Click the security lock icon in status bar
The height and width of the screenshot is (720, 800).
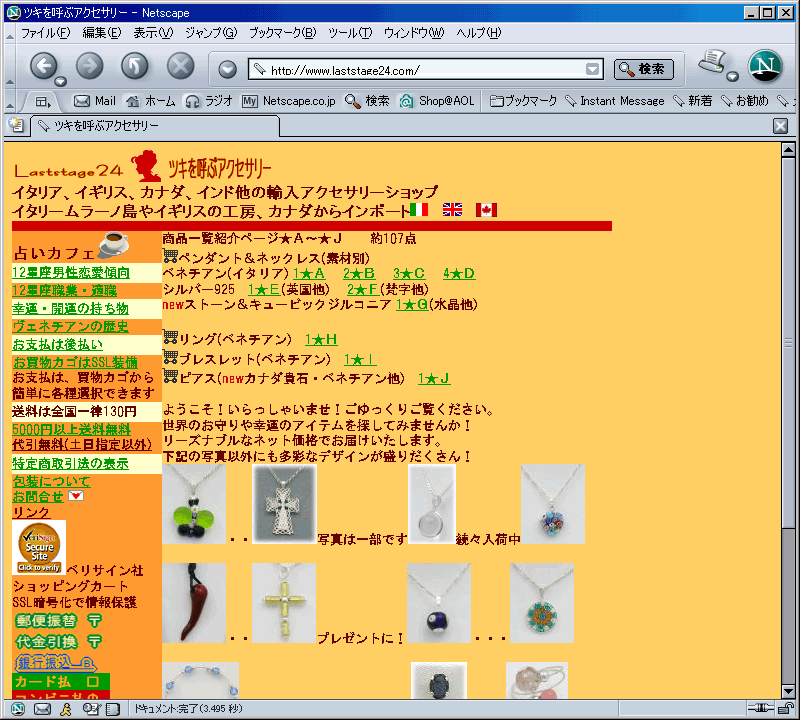tap(786, 708)
